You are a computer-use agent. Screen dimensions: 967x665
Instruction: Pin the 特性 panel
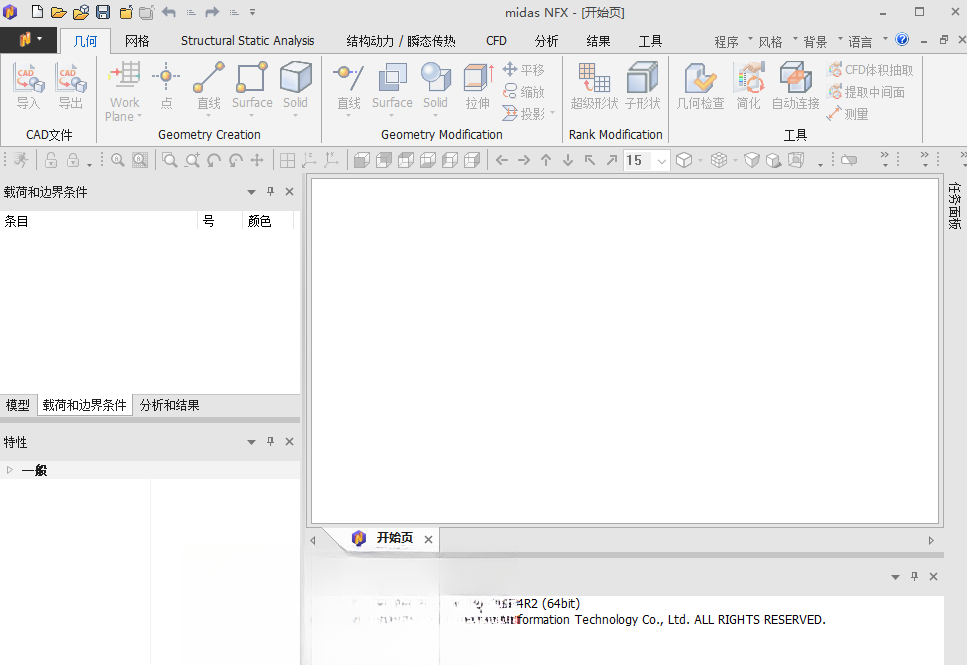tap(270, 442)
